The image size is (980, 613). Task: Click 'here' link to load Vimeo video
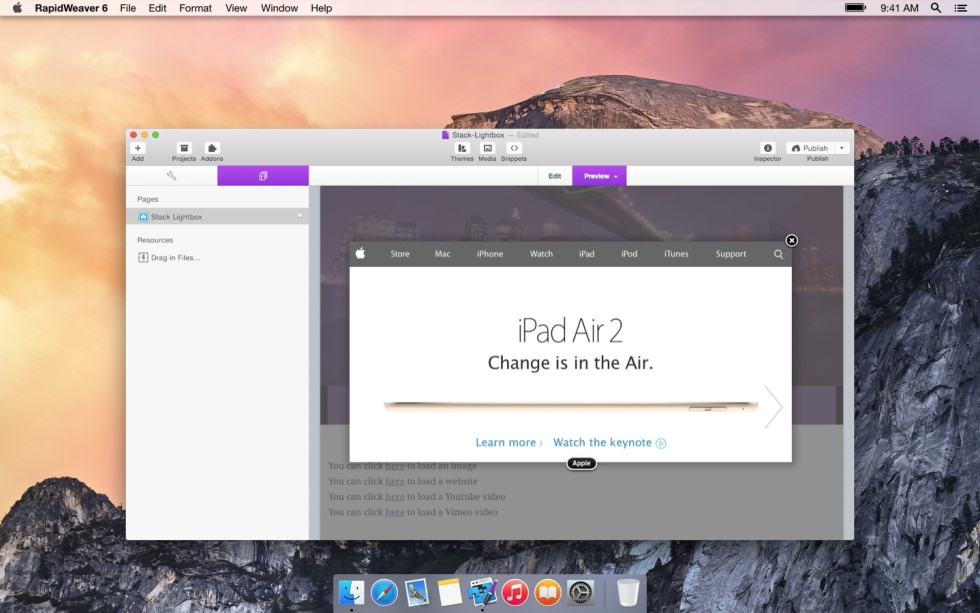(x=395, y=512)
